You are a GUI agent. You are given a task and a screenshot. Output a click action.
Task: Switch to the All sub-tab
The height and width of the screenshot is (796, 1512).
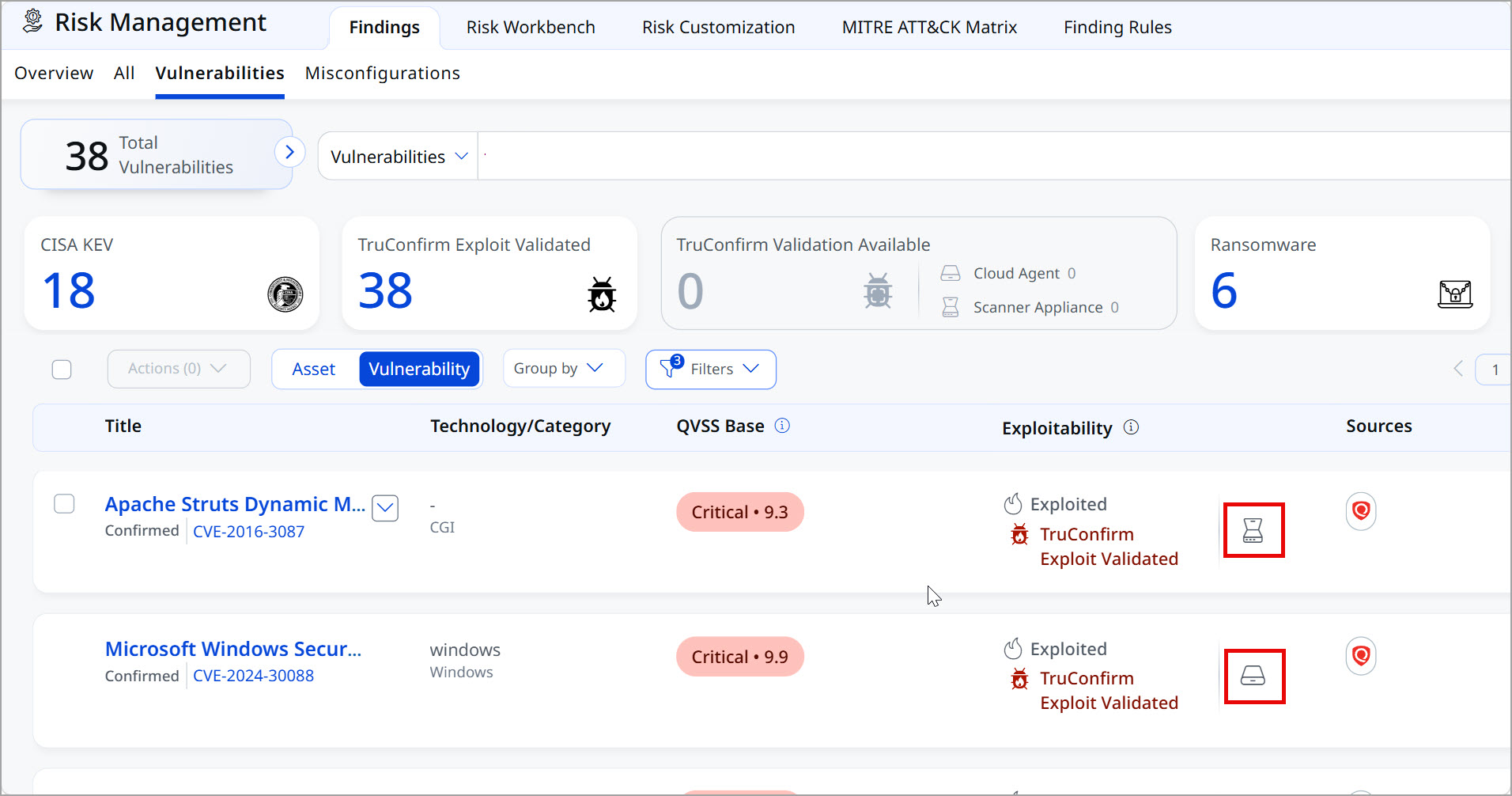[124, 74]
